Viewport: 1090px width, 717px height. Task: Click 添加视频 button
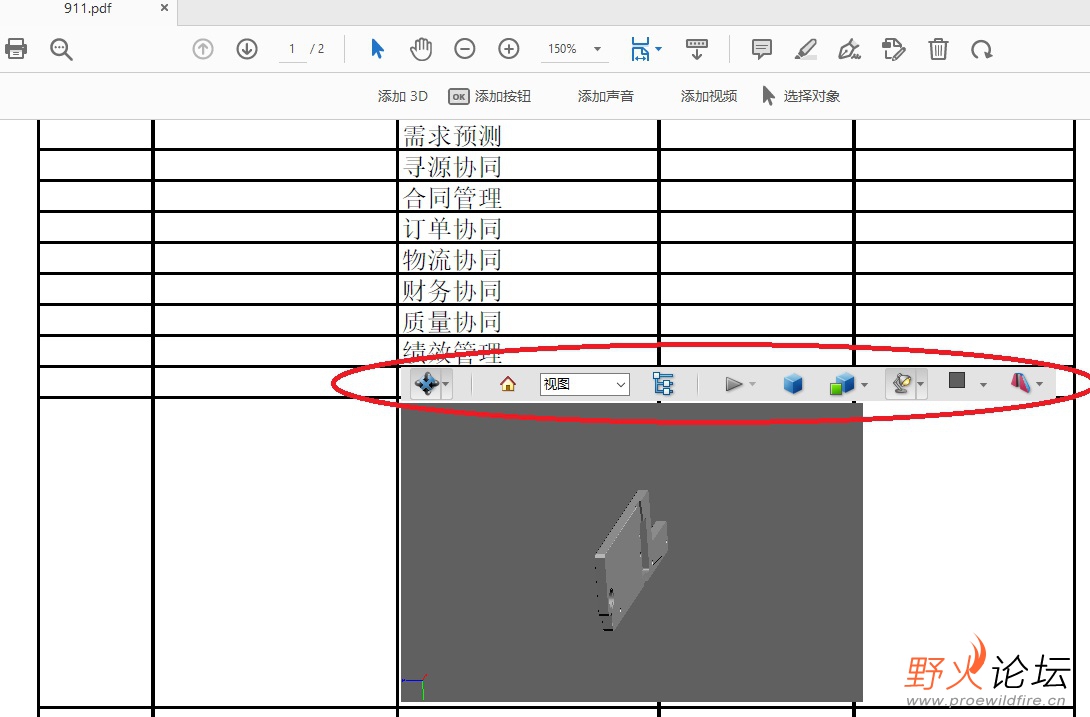708,96
